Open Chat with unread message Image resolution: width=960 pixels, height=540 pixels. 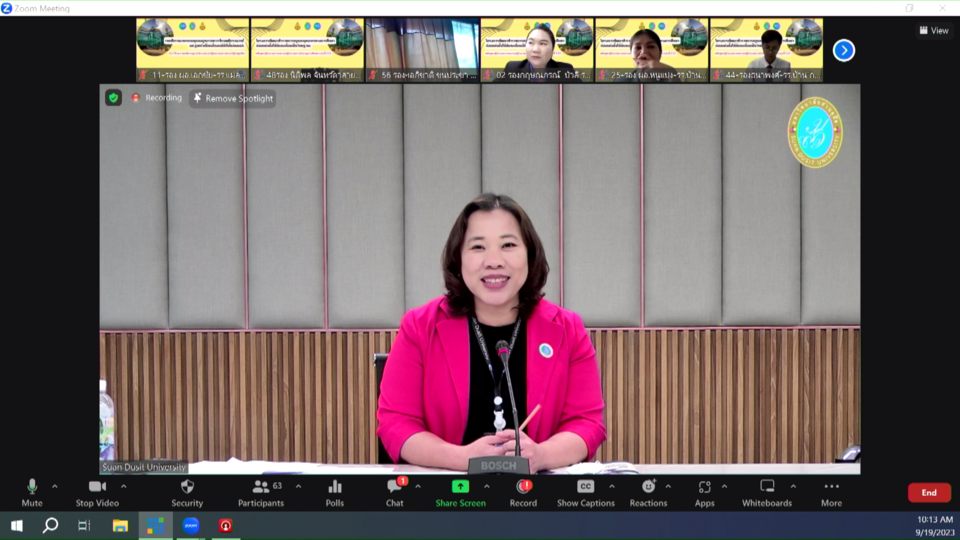click(x=395, y=492)
